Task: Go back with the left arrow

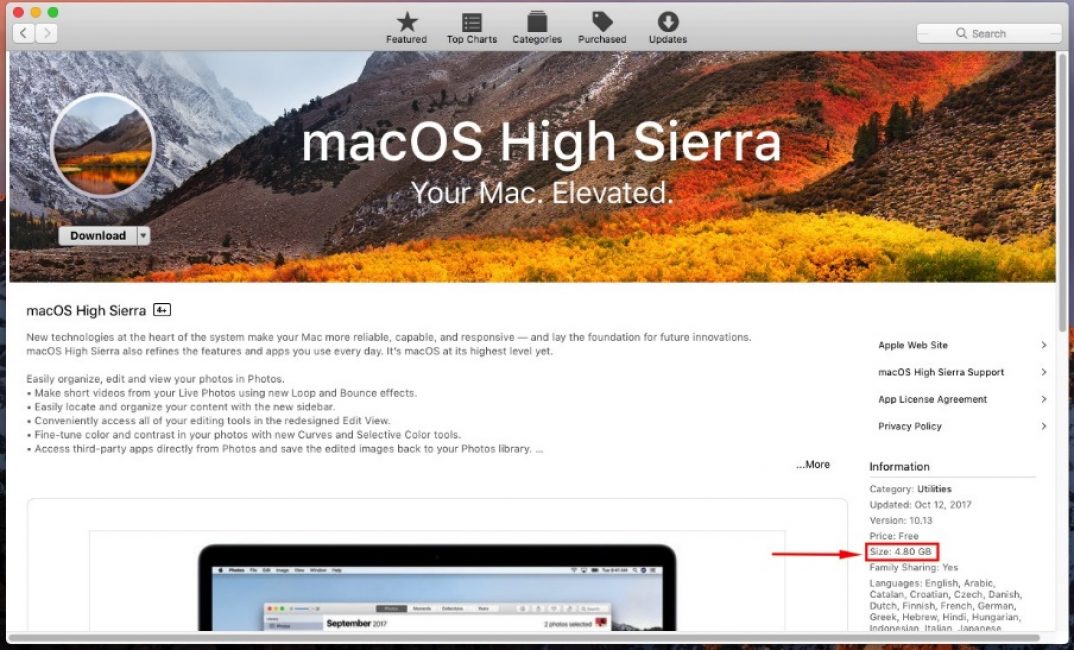Action: tap(24, 33)
